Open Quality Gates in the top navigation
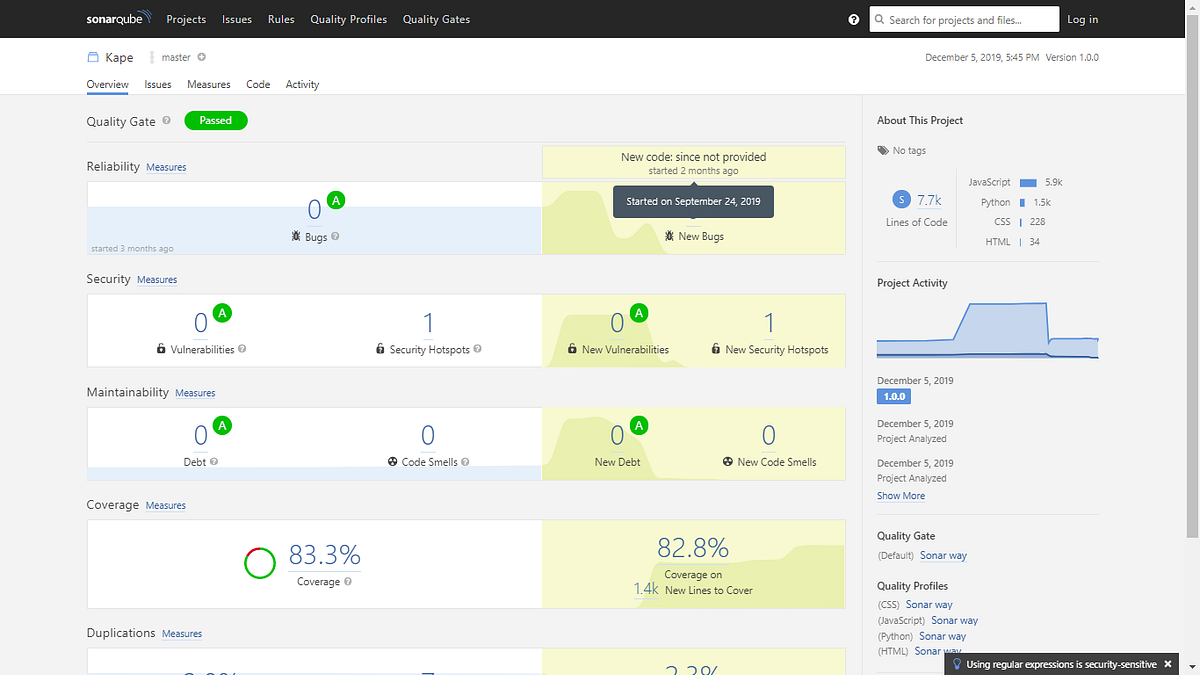 click(436, 19)
